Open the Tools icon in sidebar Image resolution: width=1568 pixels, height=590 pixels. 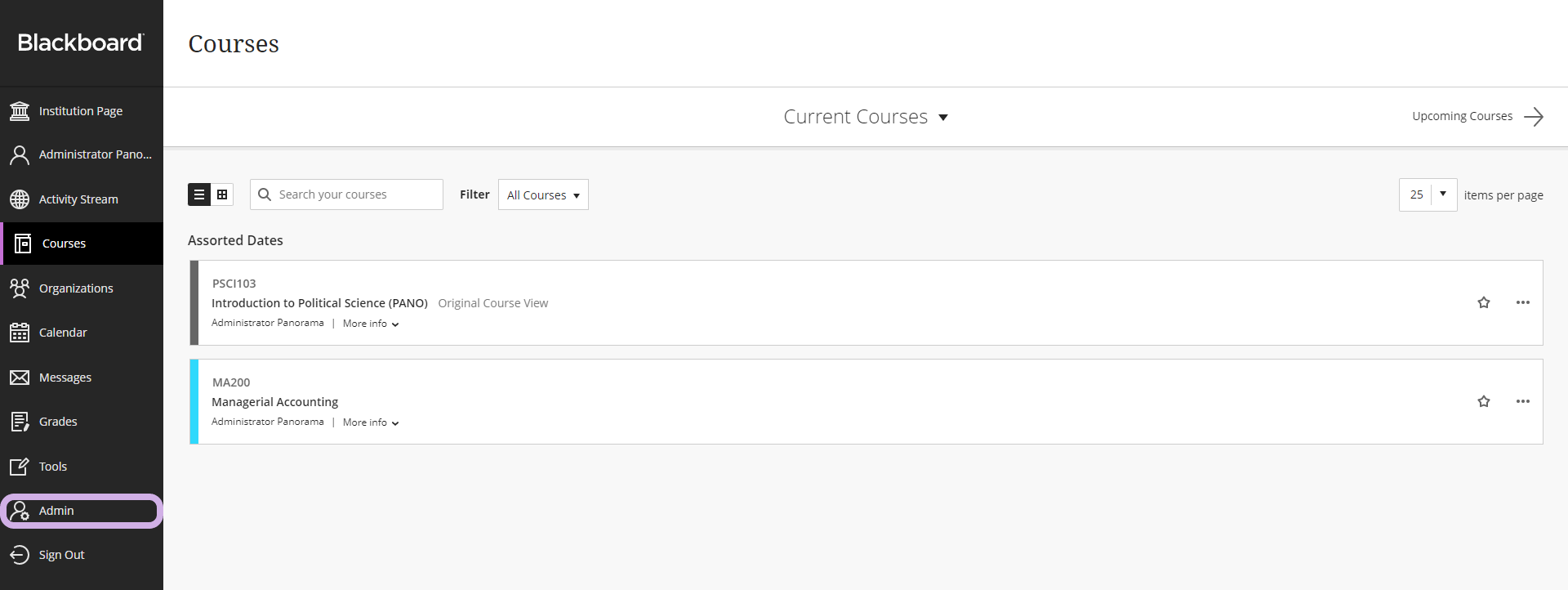(20, 467)
